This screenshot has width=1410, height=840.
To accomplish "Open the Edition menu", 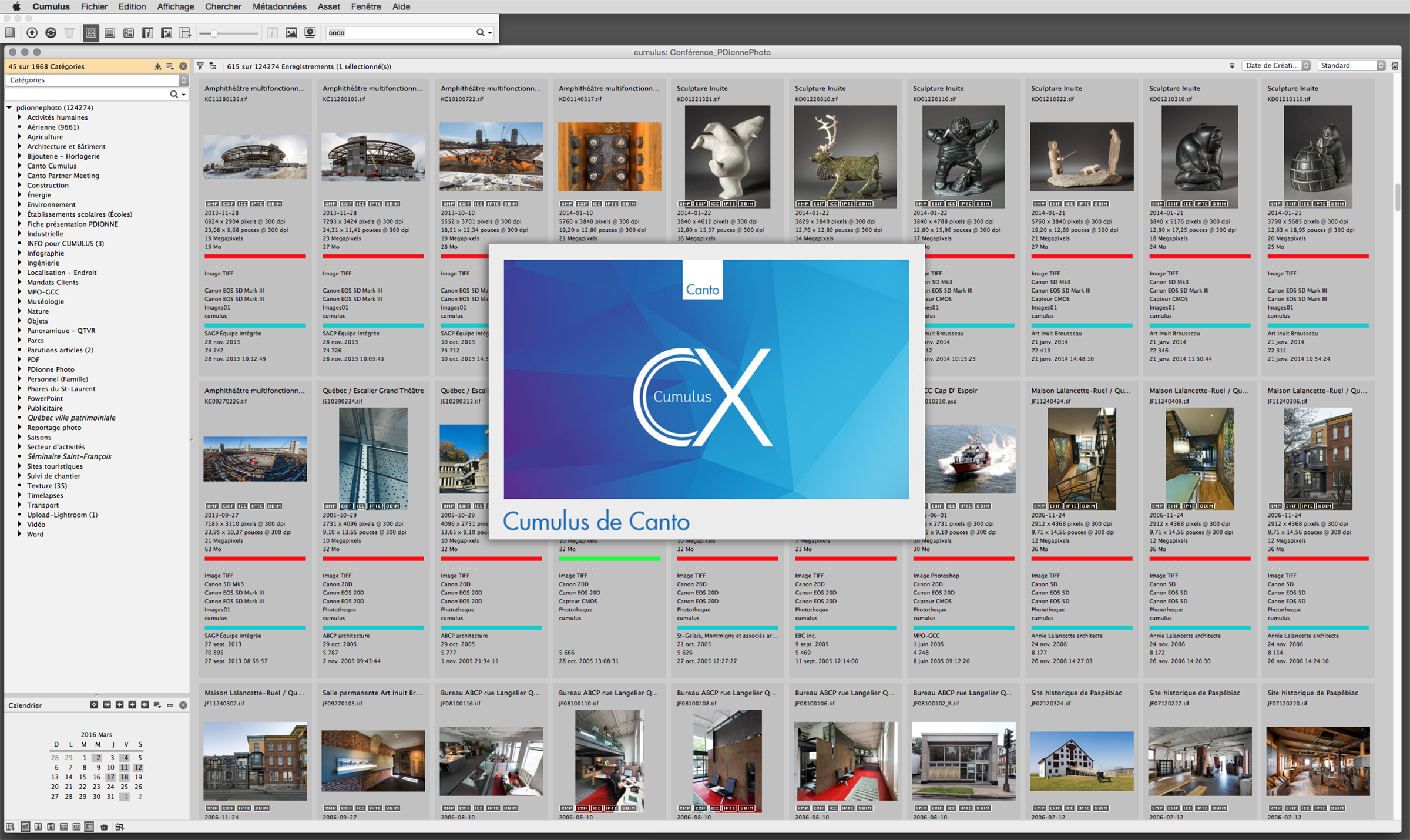I will point(132,6).
